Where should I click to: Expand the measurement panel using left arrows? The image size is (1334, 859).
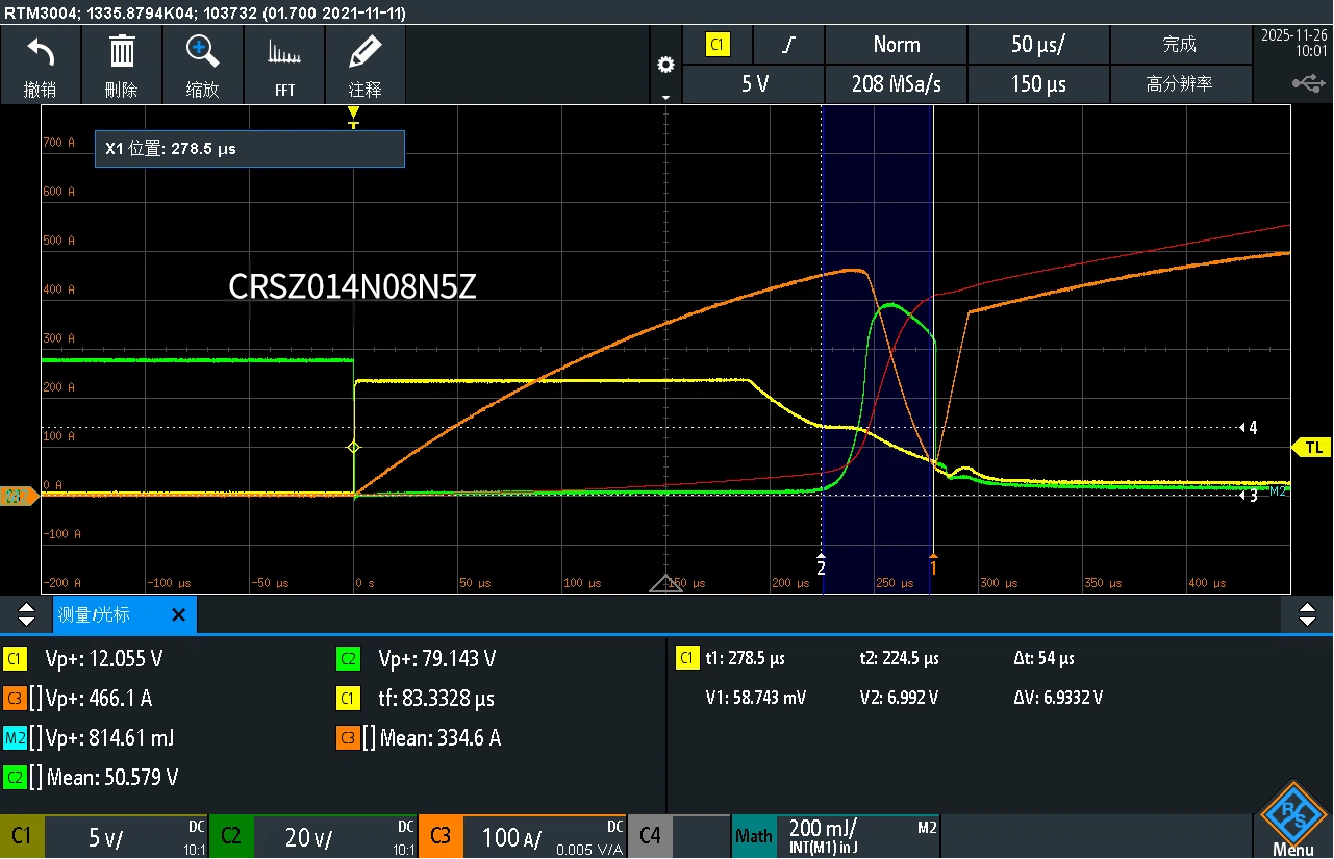pos(27,615)
